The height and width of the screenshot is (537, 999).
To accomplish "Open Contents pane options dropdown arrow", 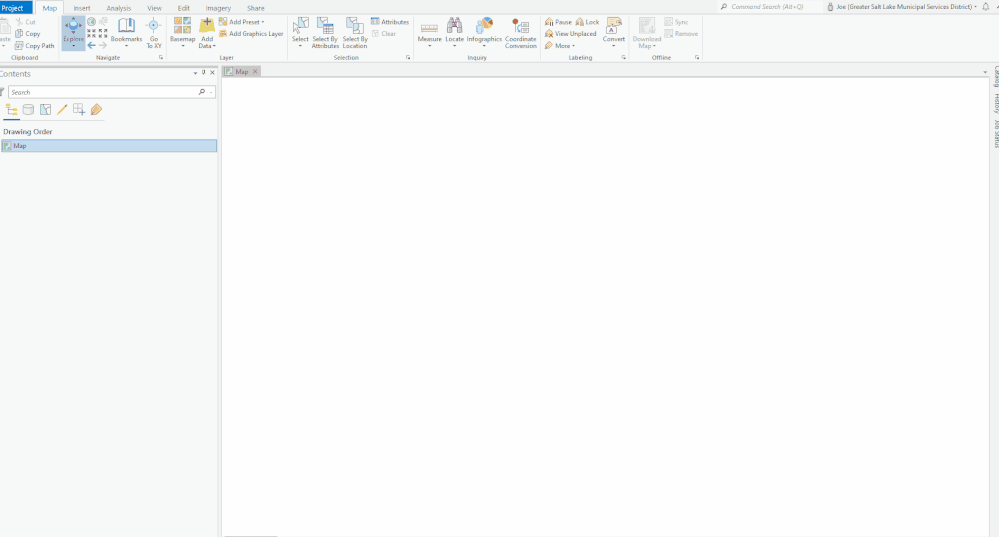I will pos(196,73).
